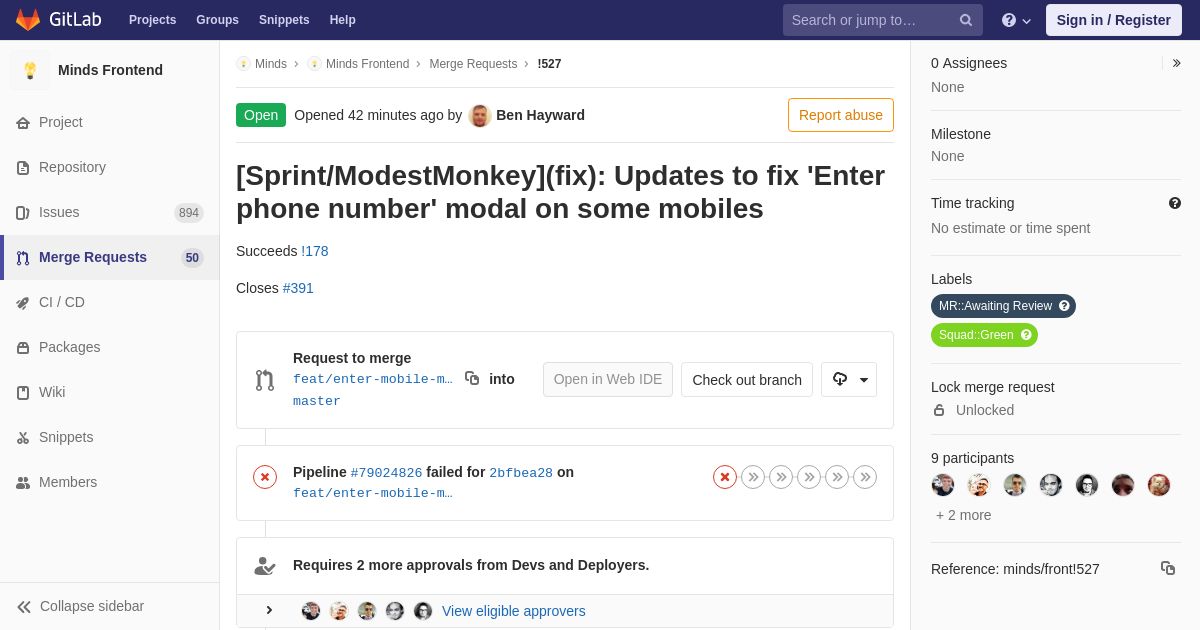
Task: Copy the reference minds/front!527 icon
Action: click(x=1168, y=568)
